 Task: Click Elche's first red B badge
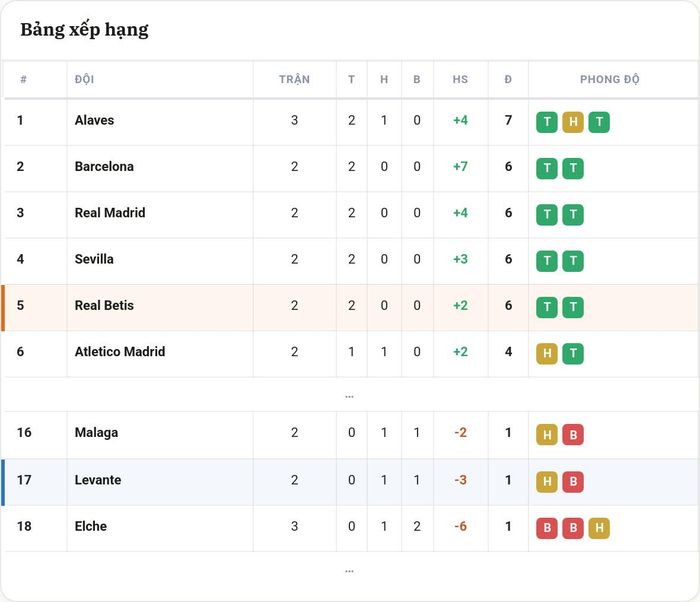point(547,528)
